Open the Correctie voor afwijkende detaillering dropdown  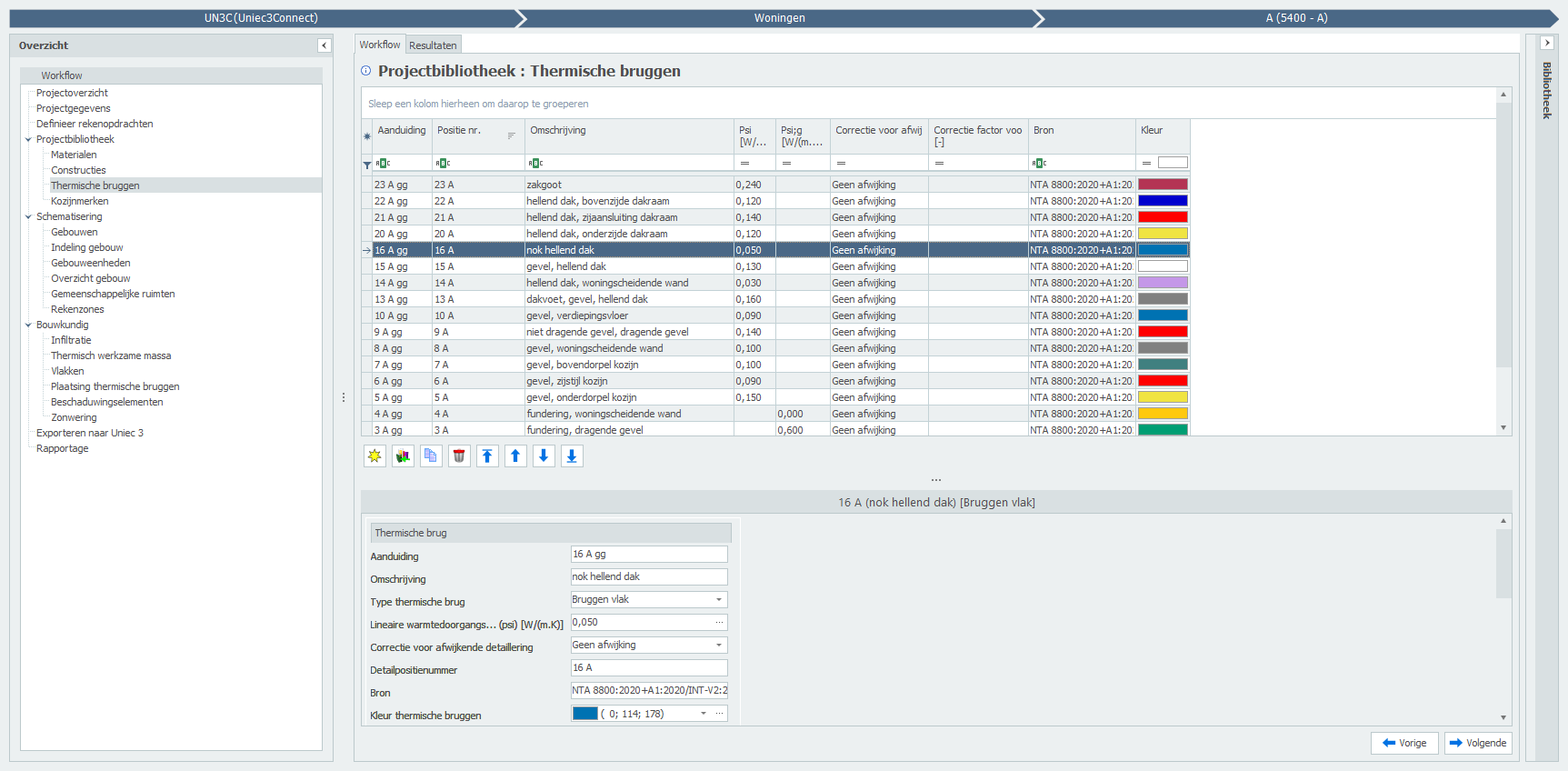719,646
